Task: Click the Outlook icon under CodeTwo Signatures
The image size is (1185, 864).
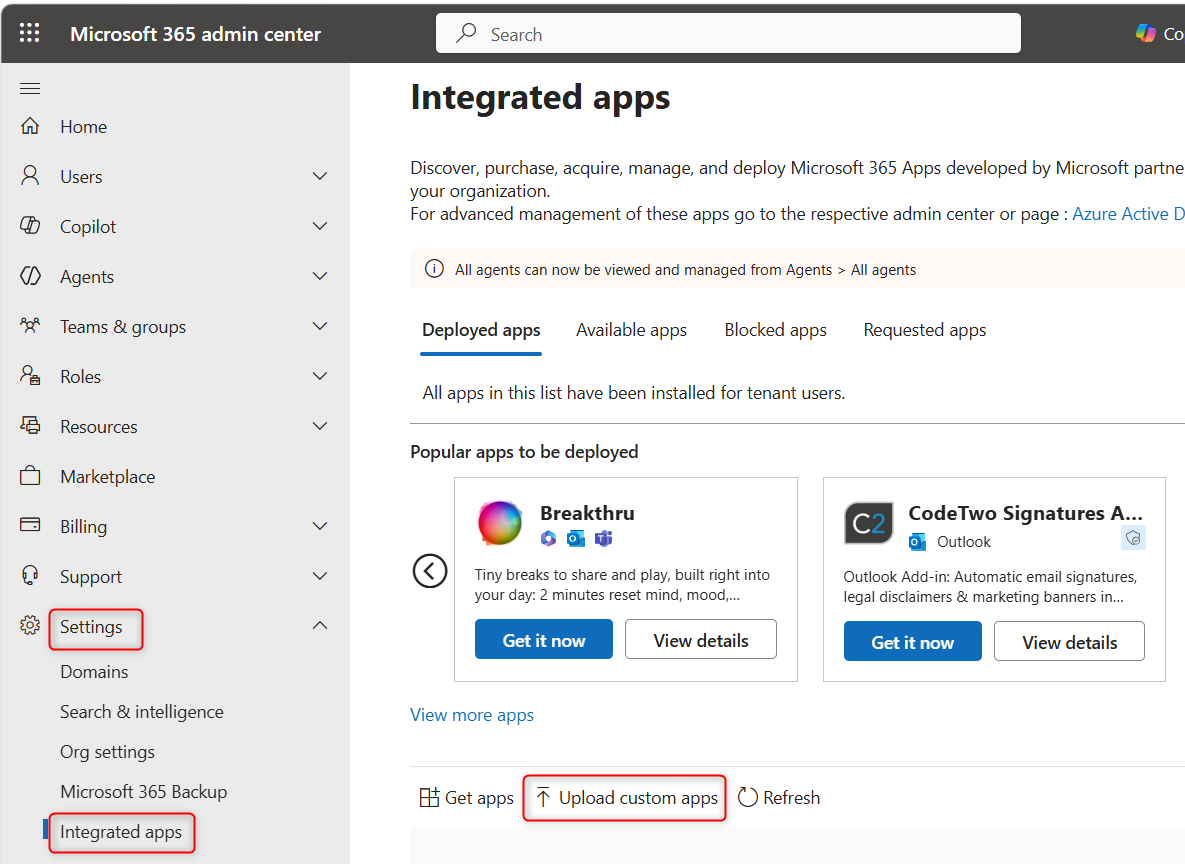Action: tap(917, 541)
